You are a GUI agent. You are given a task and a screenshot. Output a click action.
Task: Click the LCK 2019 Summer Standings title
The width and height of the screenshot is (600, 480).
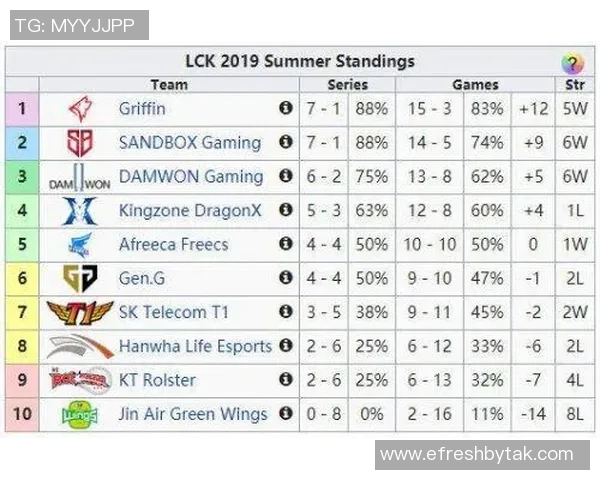299,62
